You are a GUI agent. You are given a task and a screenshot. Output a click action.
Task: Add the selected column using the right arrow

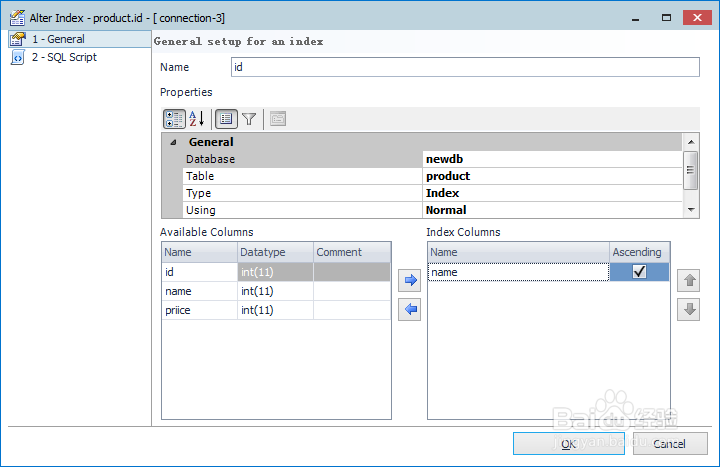(409, 281)
